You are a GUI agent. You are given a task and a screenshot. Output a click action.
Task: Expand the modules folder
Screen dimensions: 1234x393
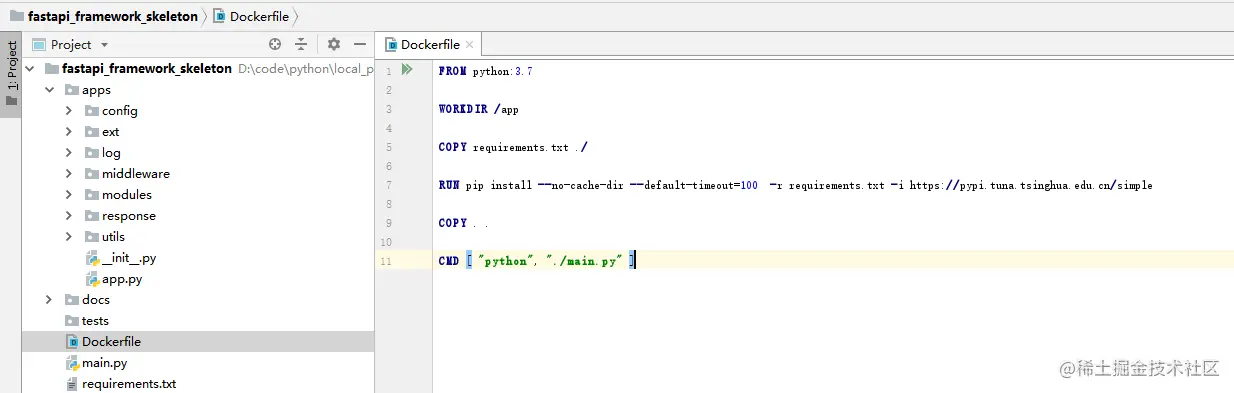pyautogui.click(x=69, y=195)
